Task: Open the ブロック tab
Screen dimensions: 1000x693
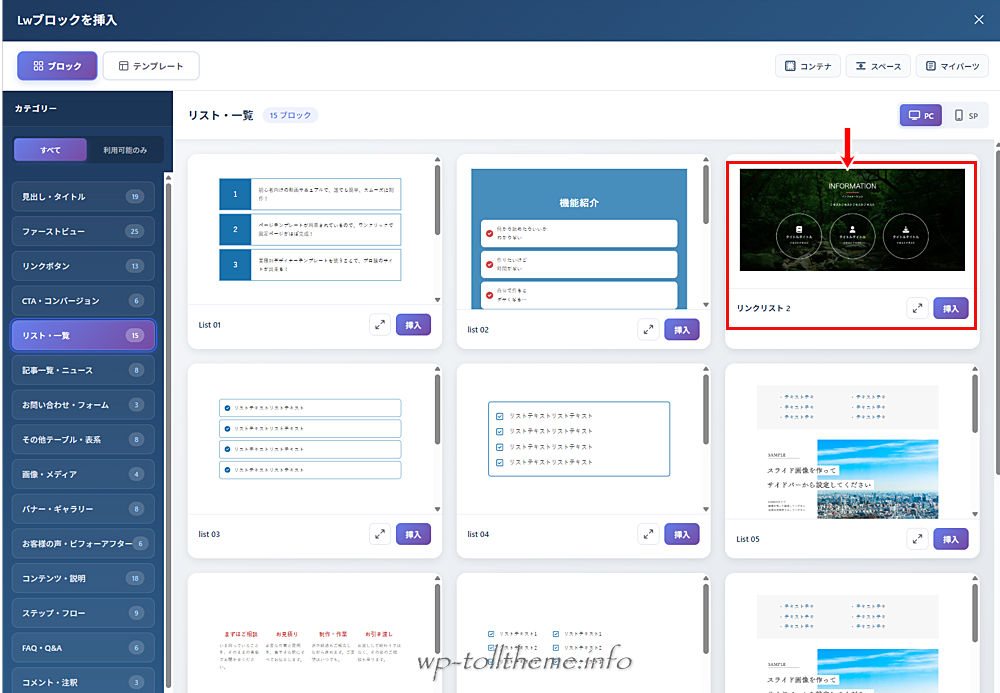Action: coord(57,66)
